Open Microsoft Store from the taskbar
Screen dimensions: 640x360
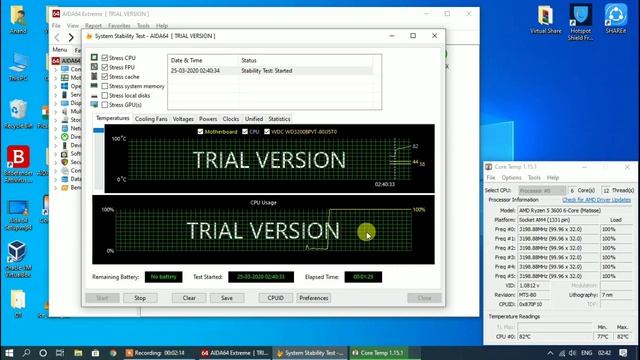click(95, 353)
